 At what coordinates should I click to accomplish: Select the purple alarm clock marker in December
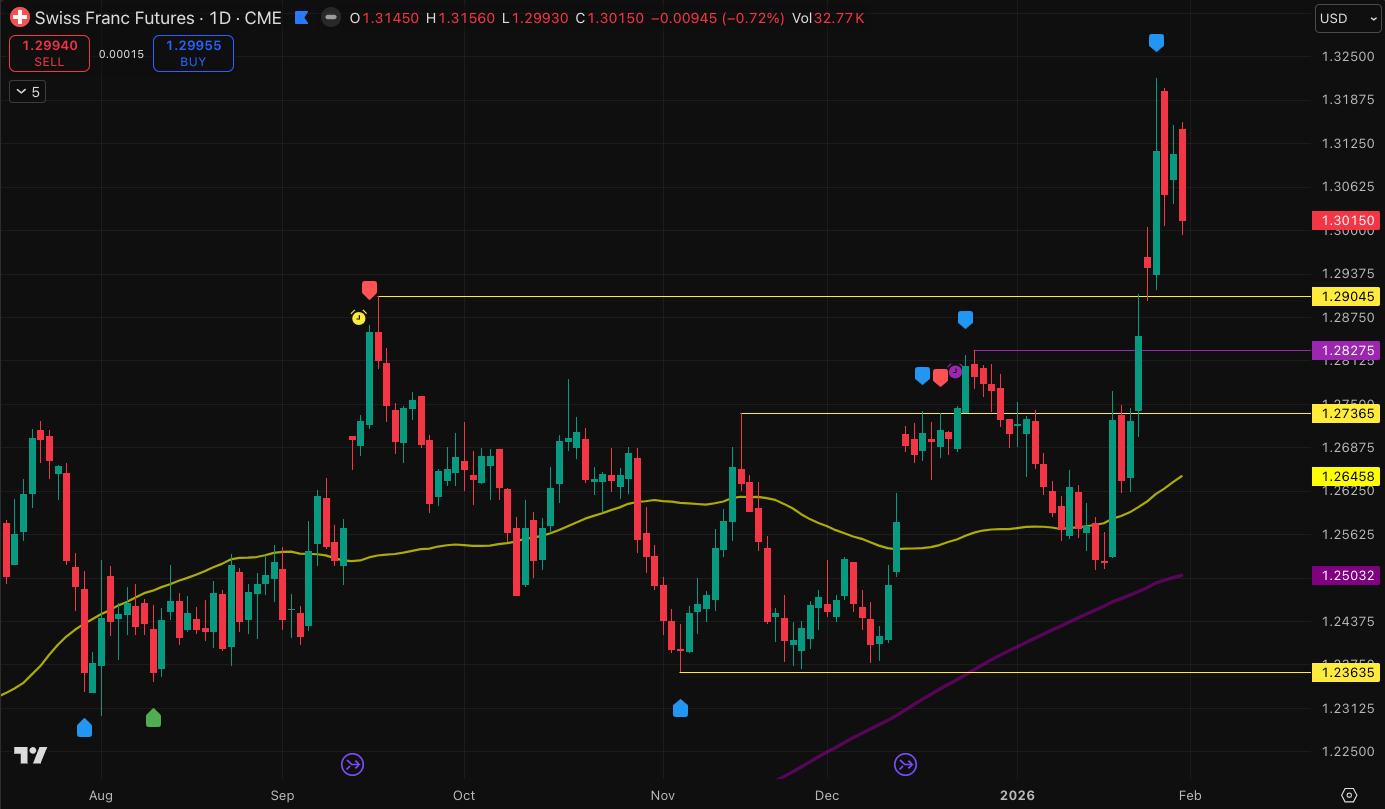point(955,371)
